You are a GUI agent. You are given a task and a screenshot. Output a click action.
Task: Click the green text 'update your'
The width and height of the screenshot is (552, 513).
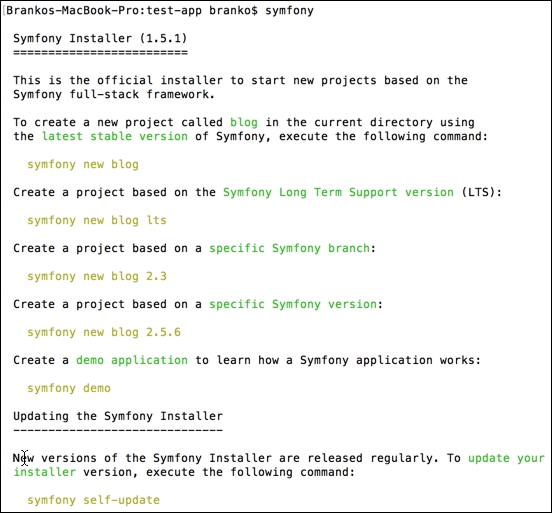coord(506,458)
